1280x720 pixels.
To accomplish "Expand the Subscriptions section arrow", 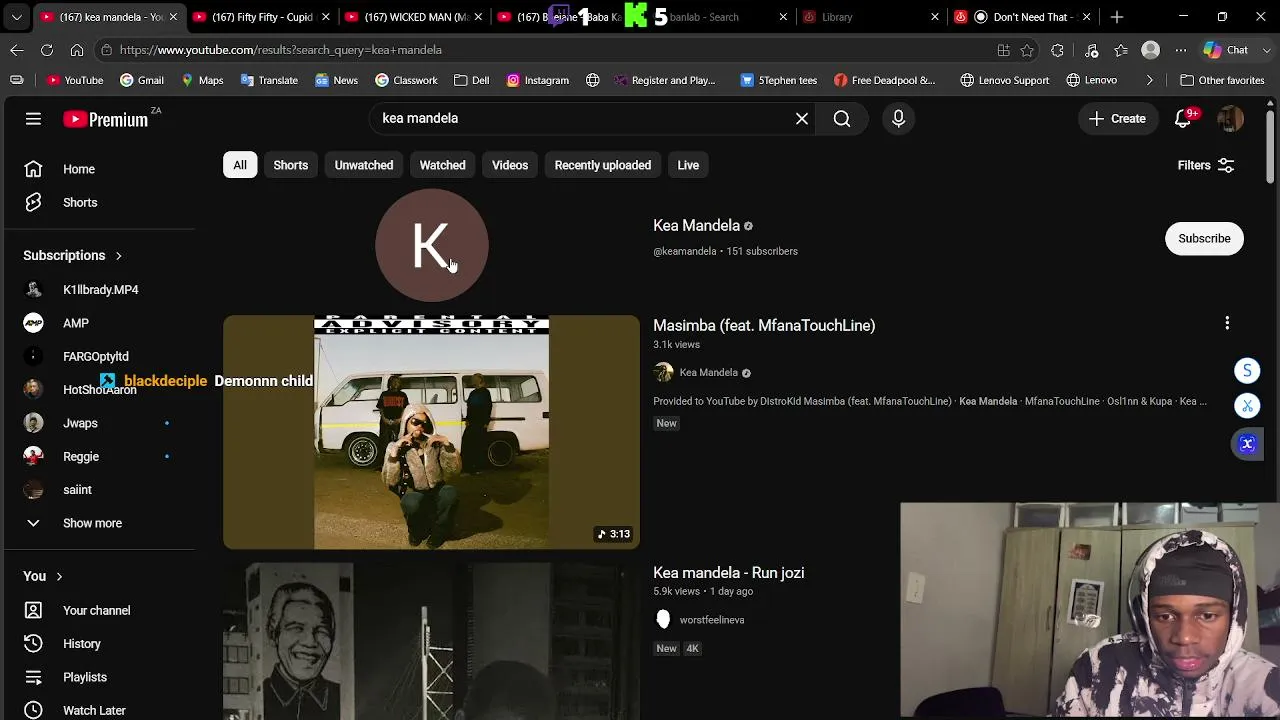I will click(x=118, y=256).
